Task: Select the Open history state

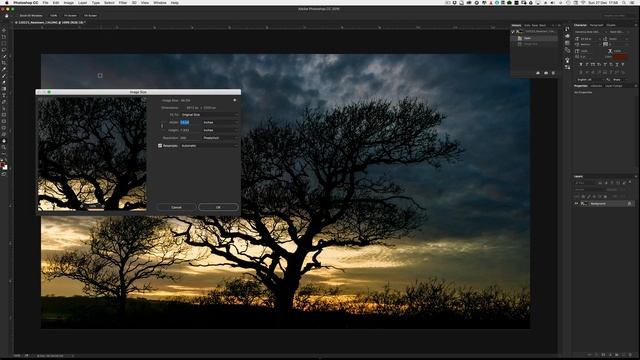Action: tap(535, 38)
